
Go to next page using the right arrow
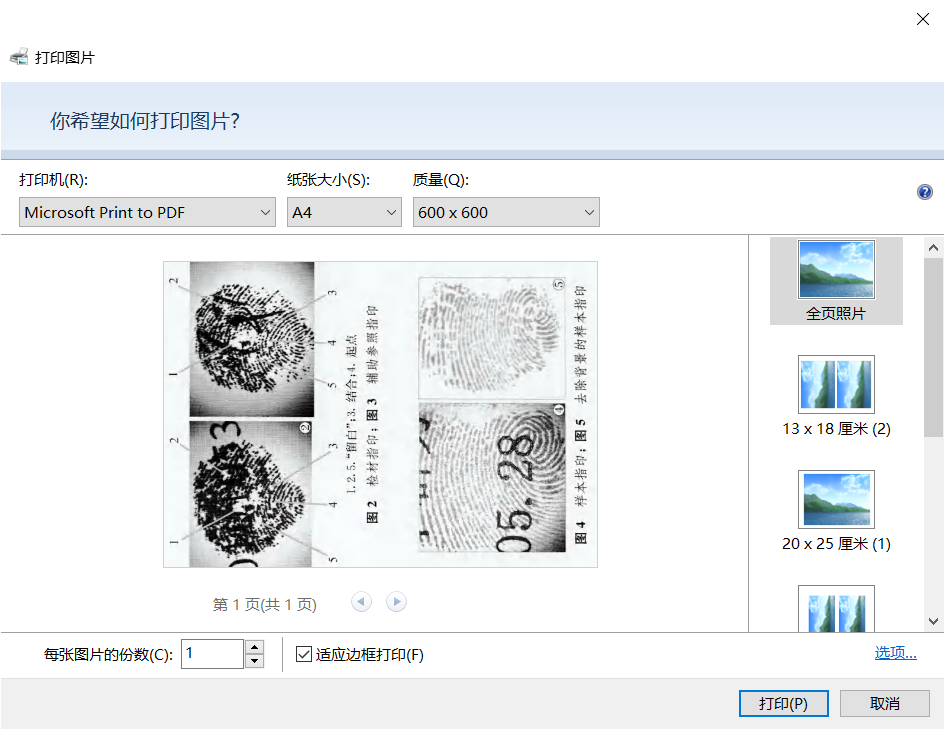pos(396,601)
